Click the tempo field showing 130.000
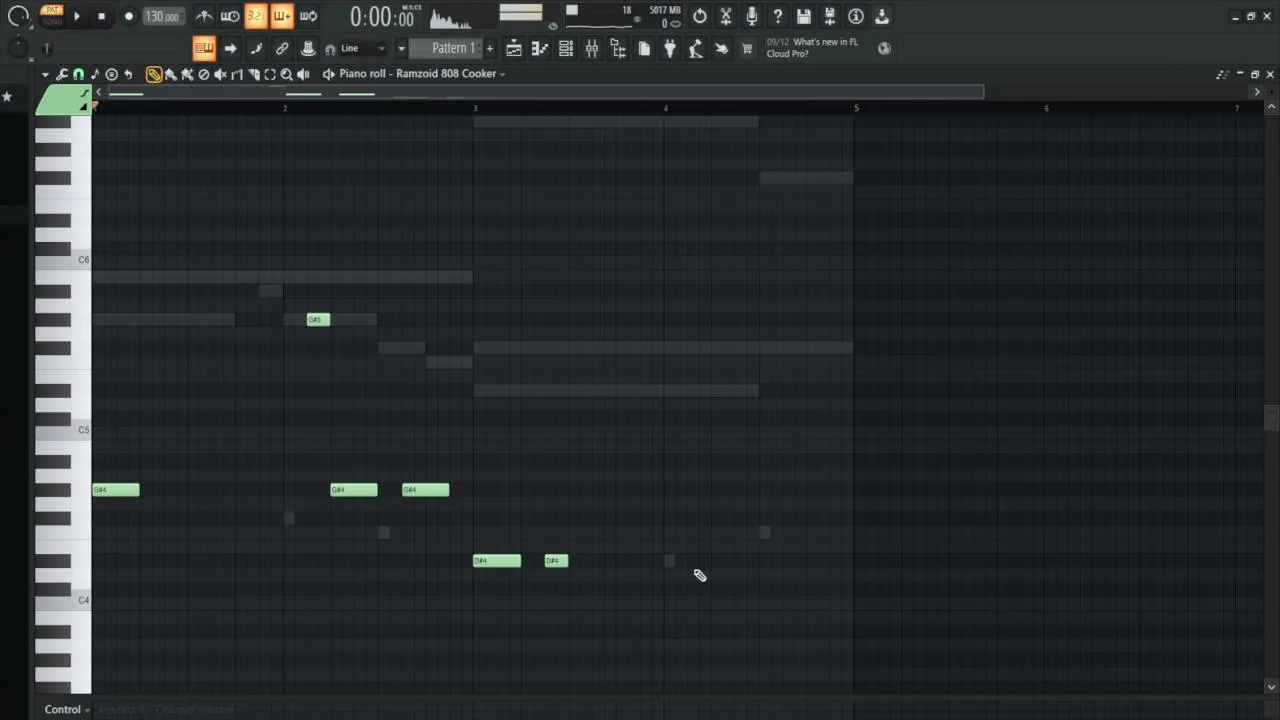 click(x=162, y=17)
